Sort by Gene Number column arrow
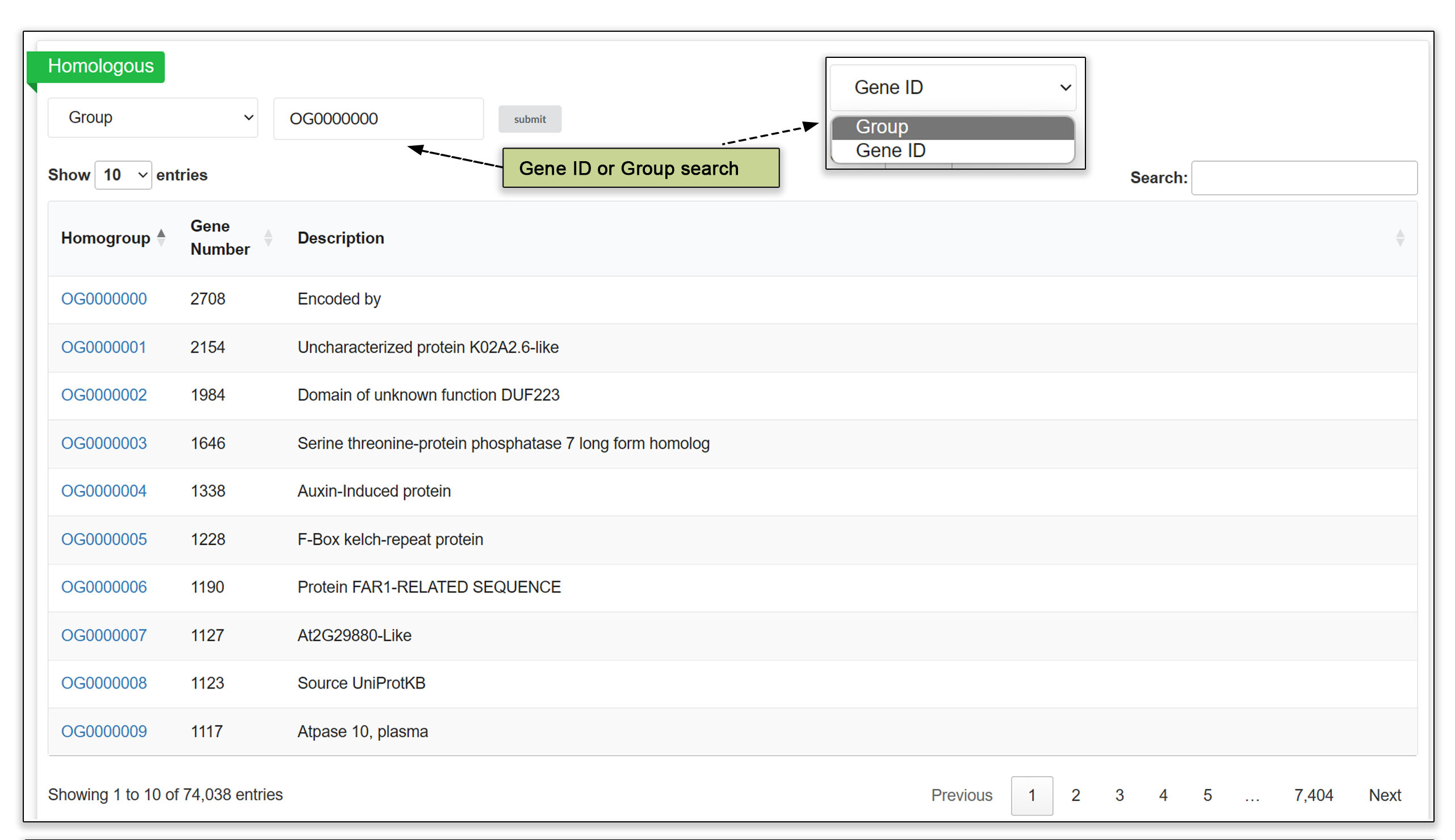Screen dimensions: 1455x840 click(268, 237)
